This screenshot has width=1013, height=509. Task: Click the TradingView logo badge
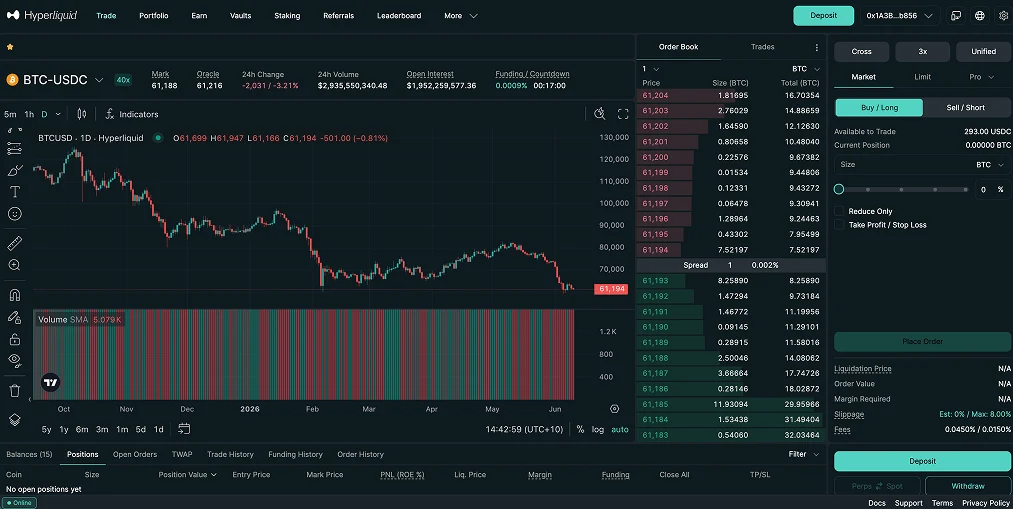[50, 382]
